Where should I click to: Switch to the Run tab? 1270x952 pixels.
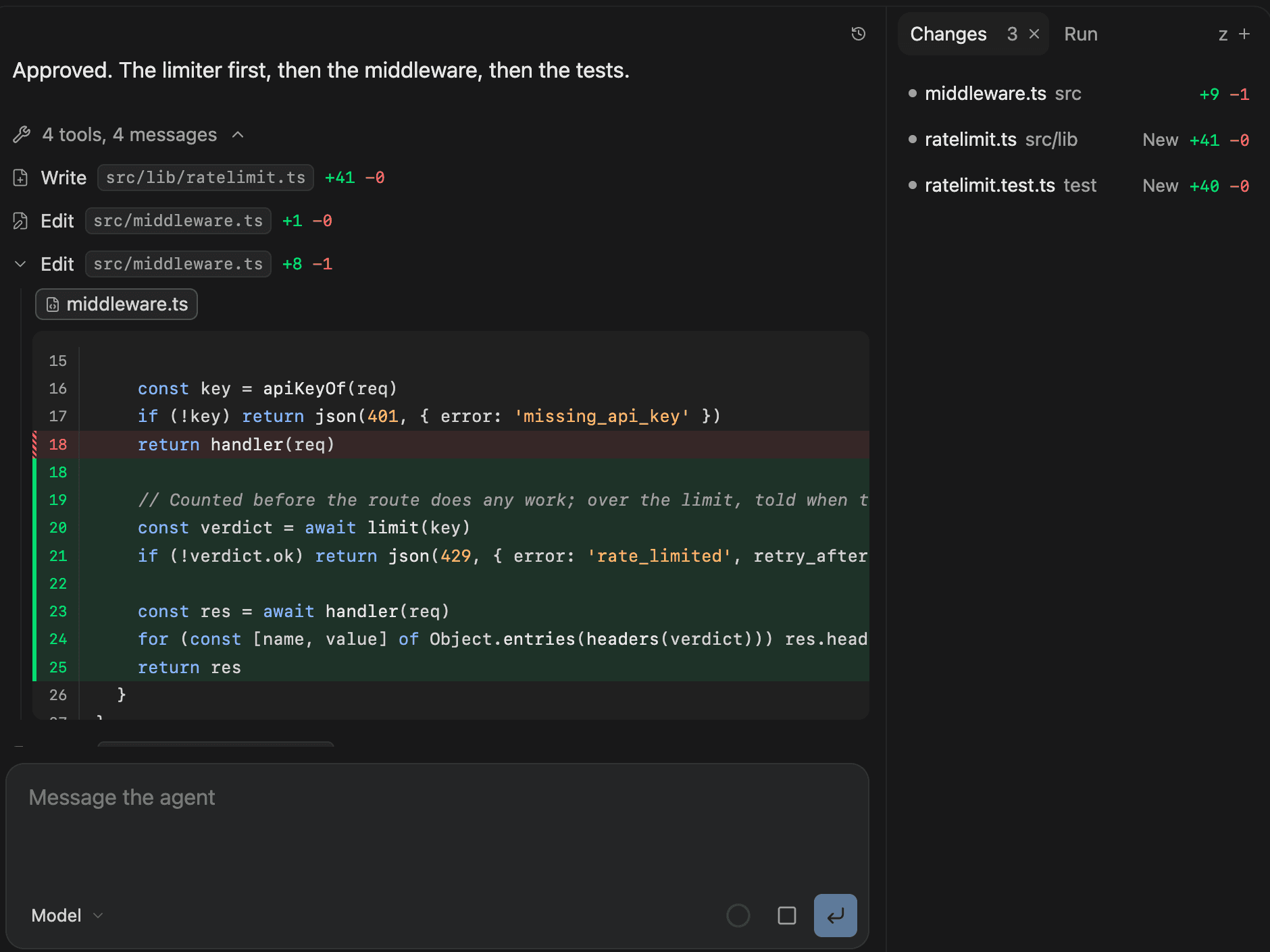[1081, 34]
